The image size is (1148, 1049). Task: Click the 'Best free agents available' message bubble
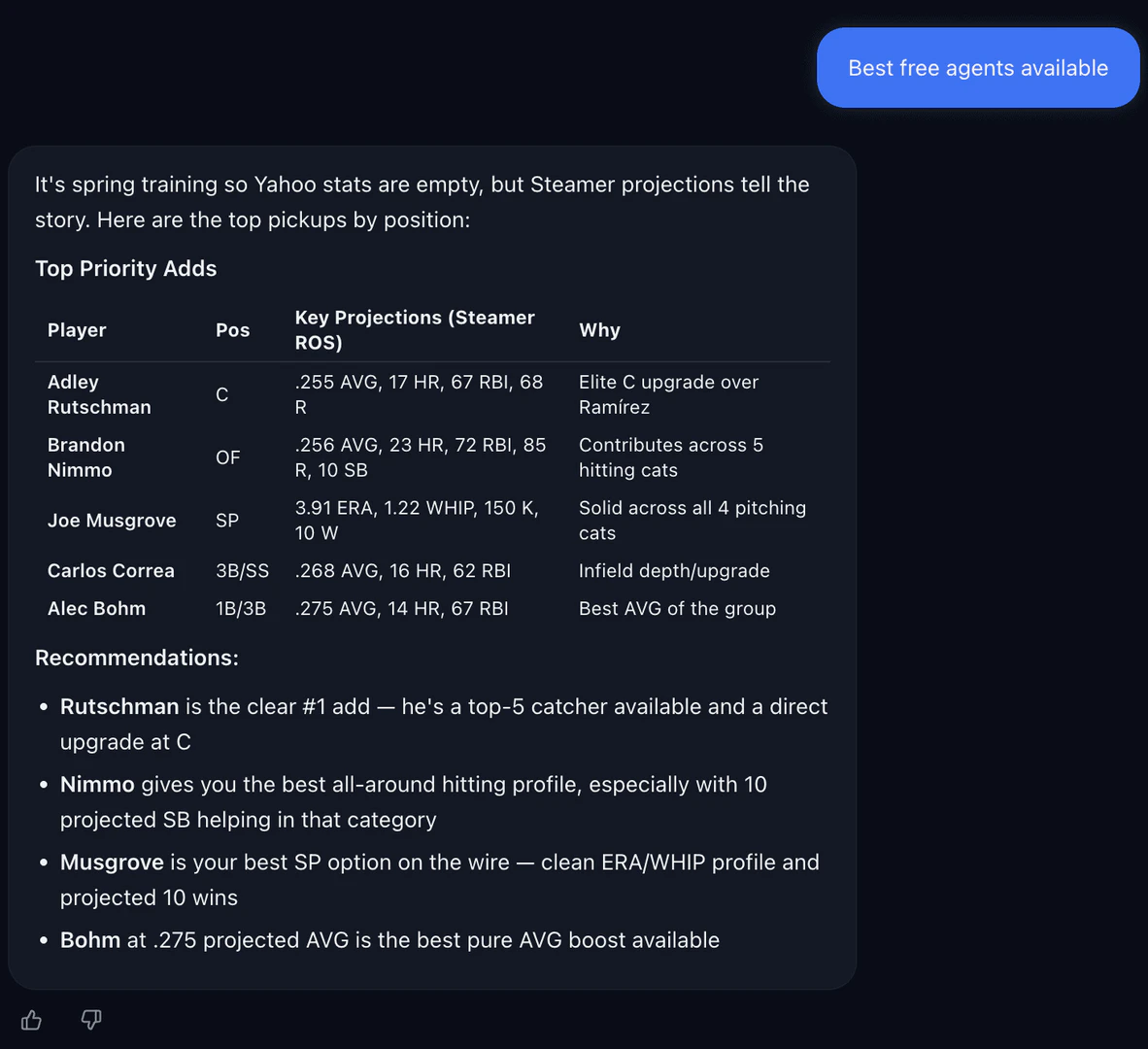(x=977, y=68)
